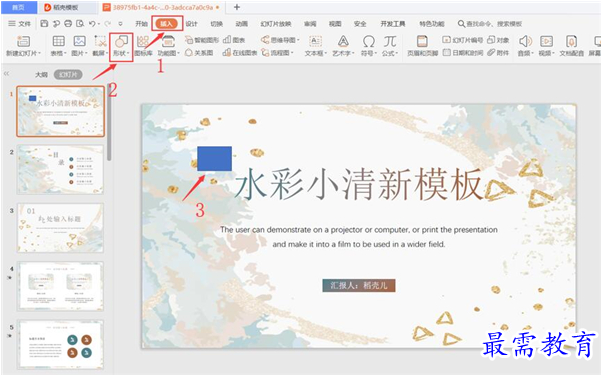Open the Animation (动画) tab
The height and width of the screenshot is (376, 604).
(242, 24)
